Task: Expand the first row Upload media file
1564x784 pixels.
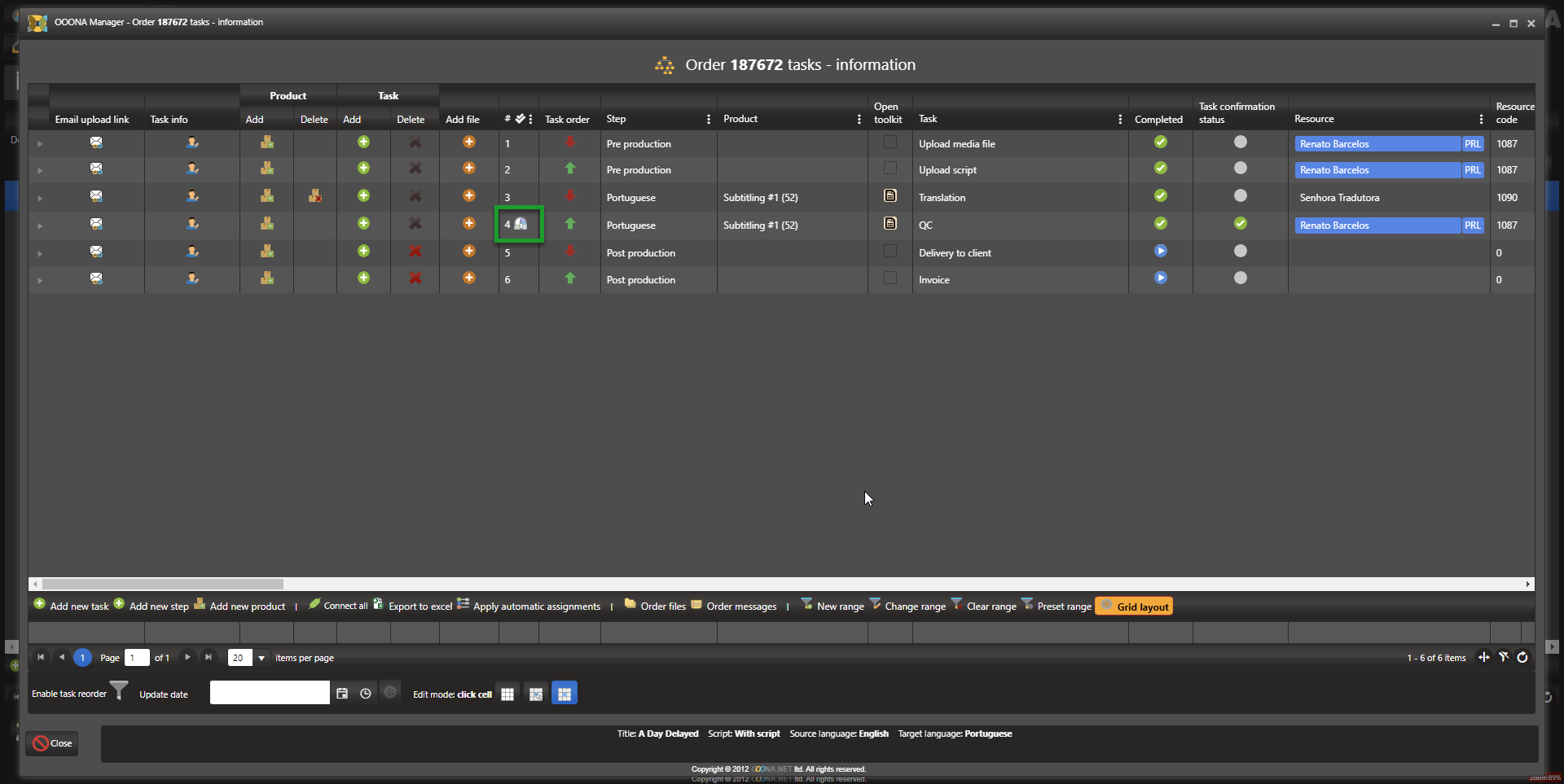Action: pyautogui.click(x=39, y=144)
